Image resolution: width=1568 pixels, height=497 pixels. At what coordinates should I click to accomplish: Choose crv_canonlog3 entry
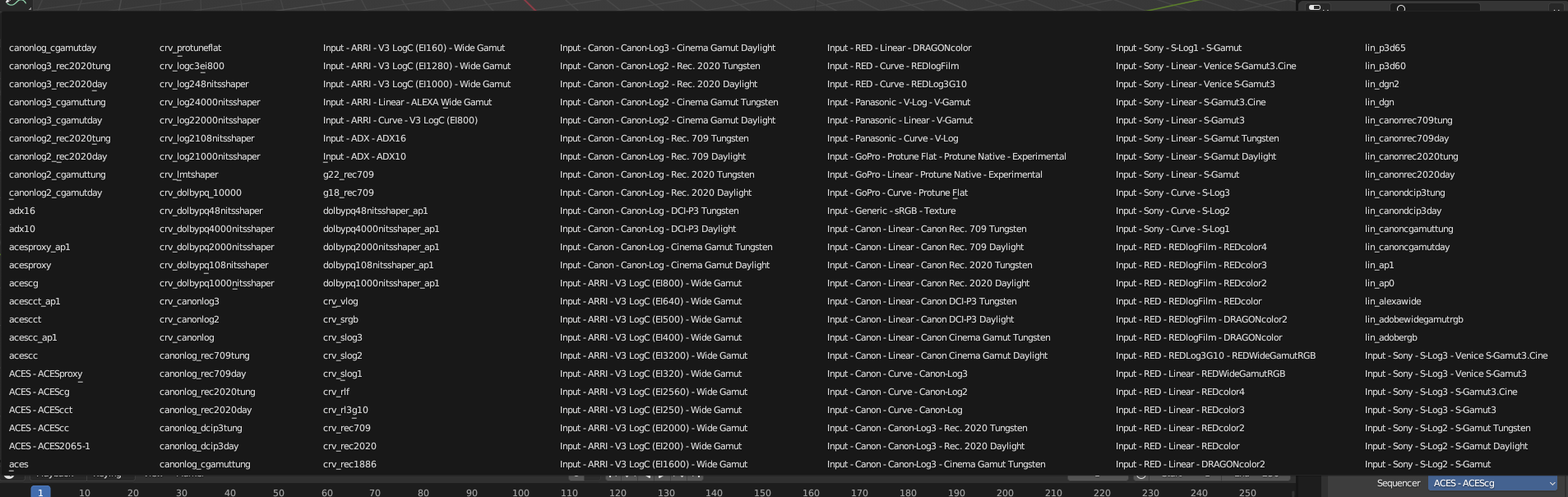point(189,301)
